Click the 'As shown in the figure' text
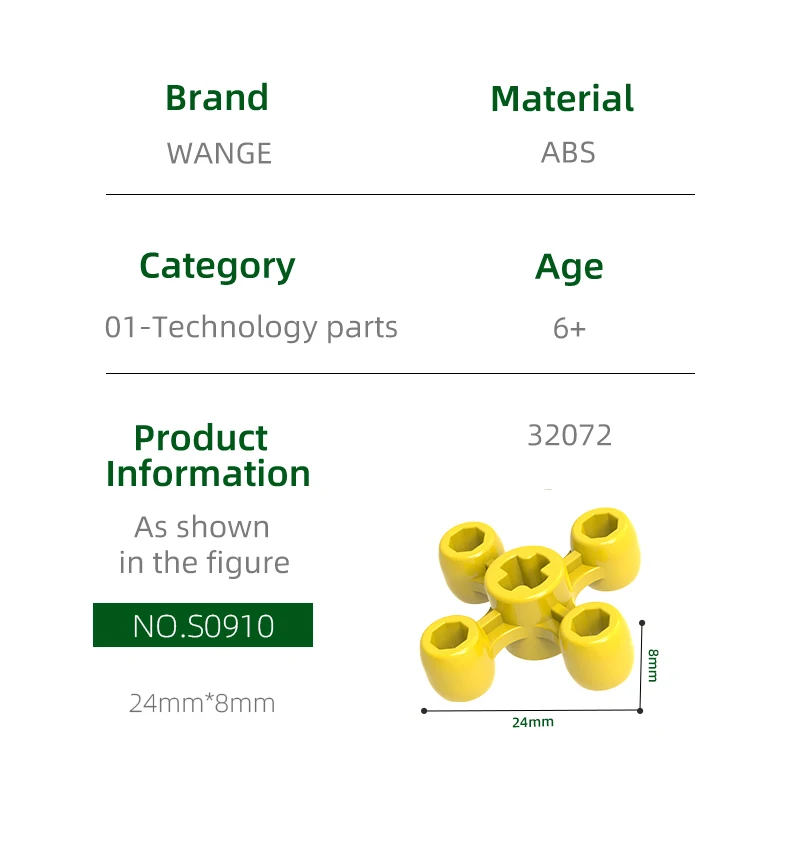 tap(203, 545)
